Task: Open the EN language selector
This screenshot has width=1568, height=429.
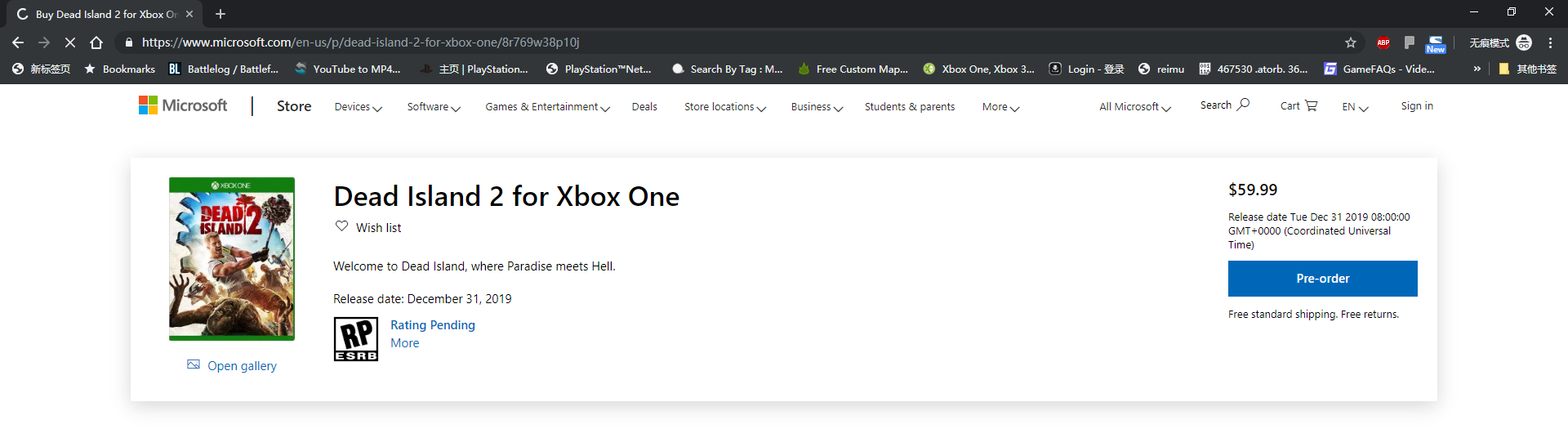Action: pyautogui.click(x=1354, y=107)
